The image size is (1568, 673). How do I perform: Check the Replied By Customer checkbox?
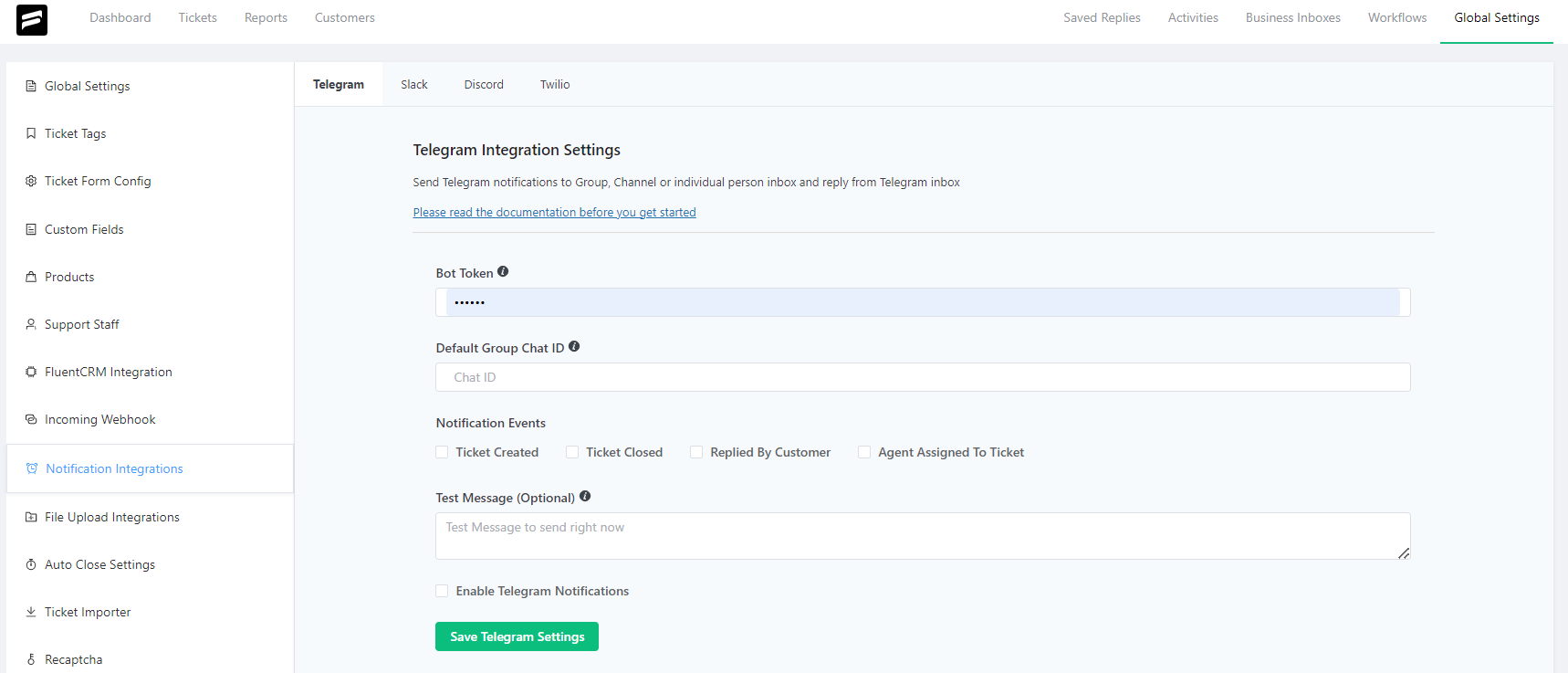click(x=696, y=452)
